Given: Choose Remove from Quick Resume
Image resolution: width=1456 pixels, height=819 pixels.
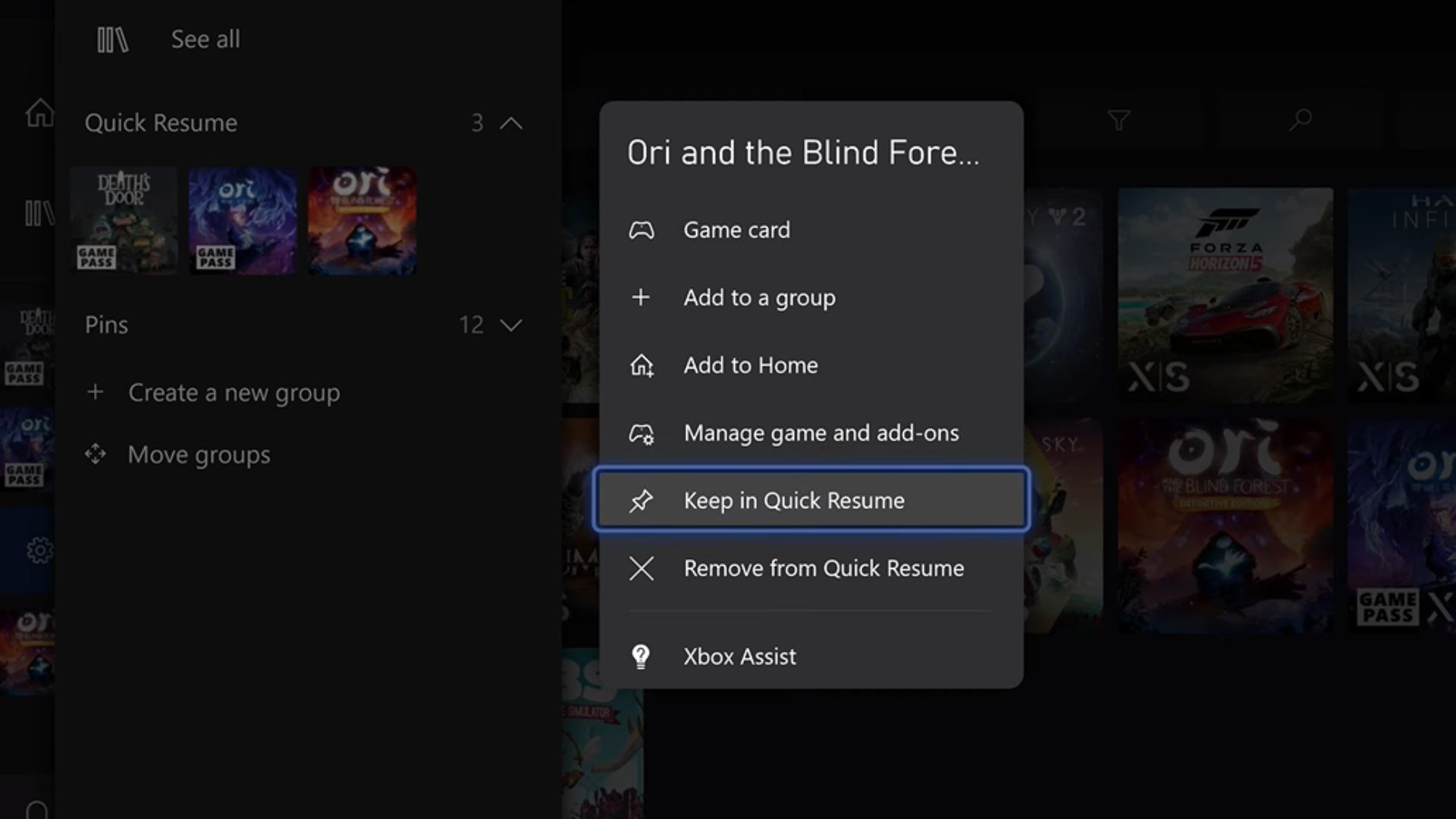Looking at the screenshot, I should pos(823,568).
